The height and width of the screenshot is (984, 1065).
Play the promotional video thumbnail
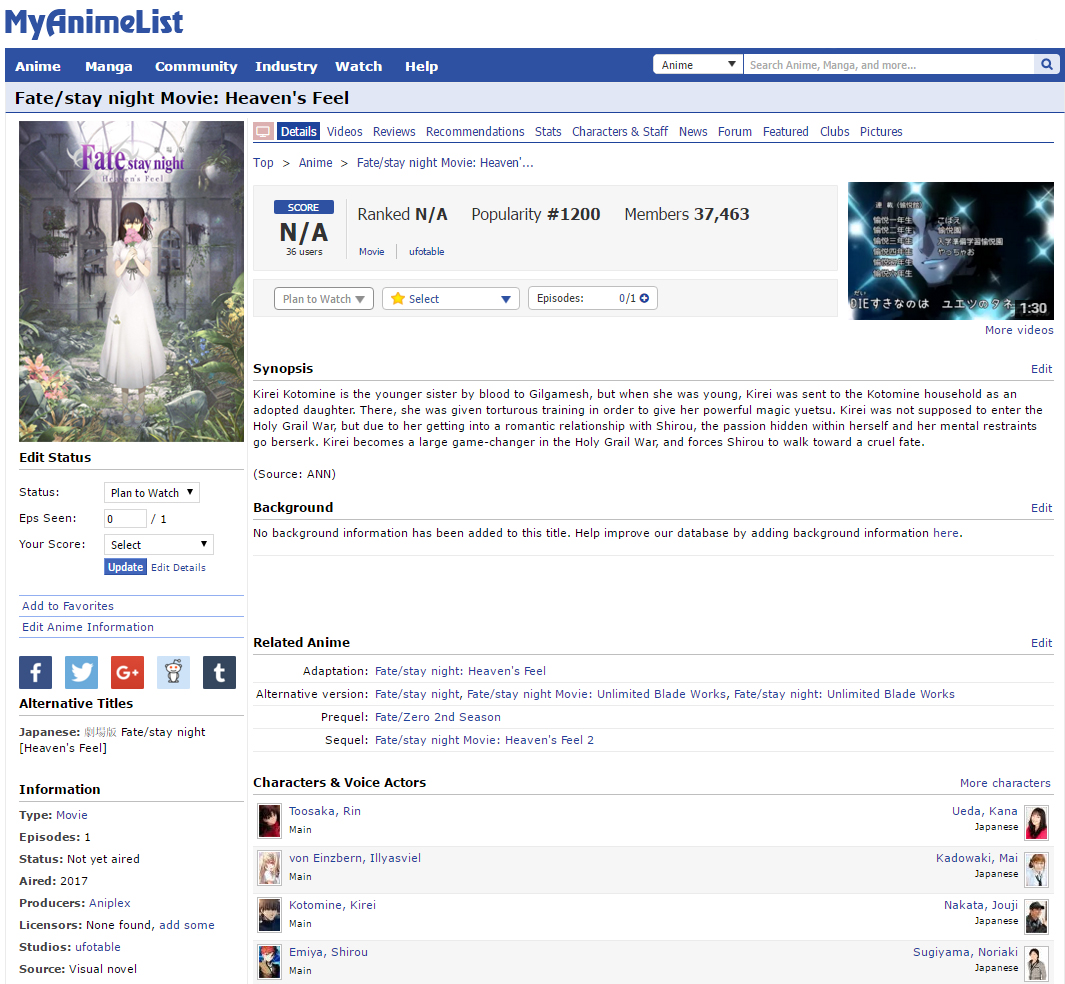pyautogui.click(x=951, y=251)
